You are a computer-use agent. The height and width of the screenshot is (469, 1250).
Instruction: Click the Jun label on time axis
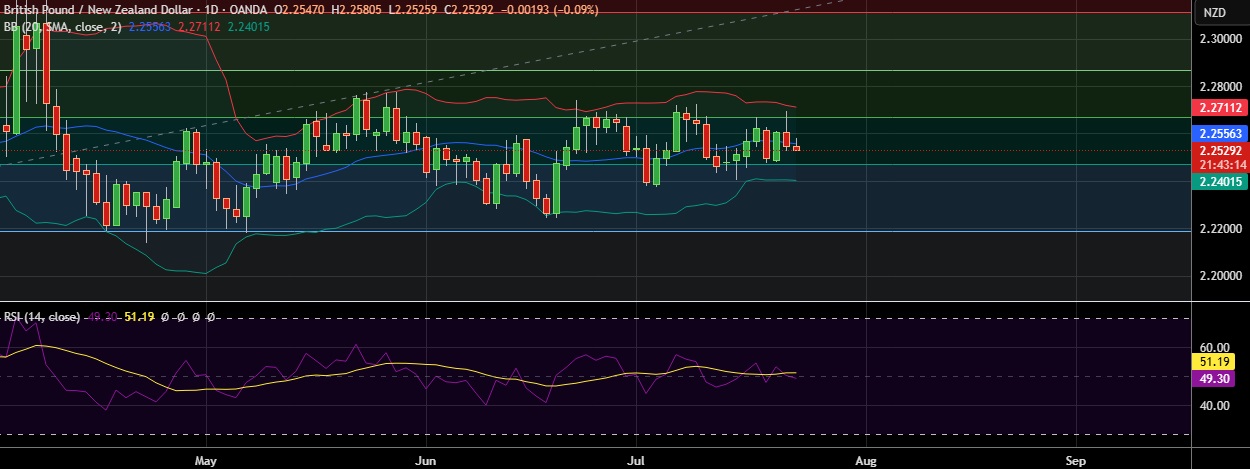pyautogui.click(x=426, y=461)
